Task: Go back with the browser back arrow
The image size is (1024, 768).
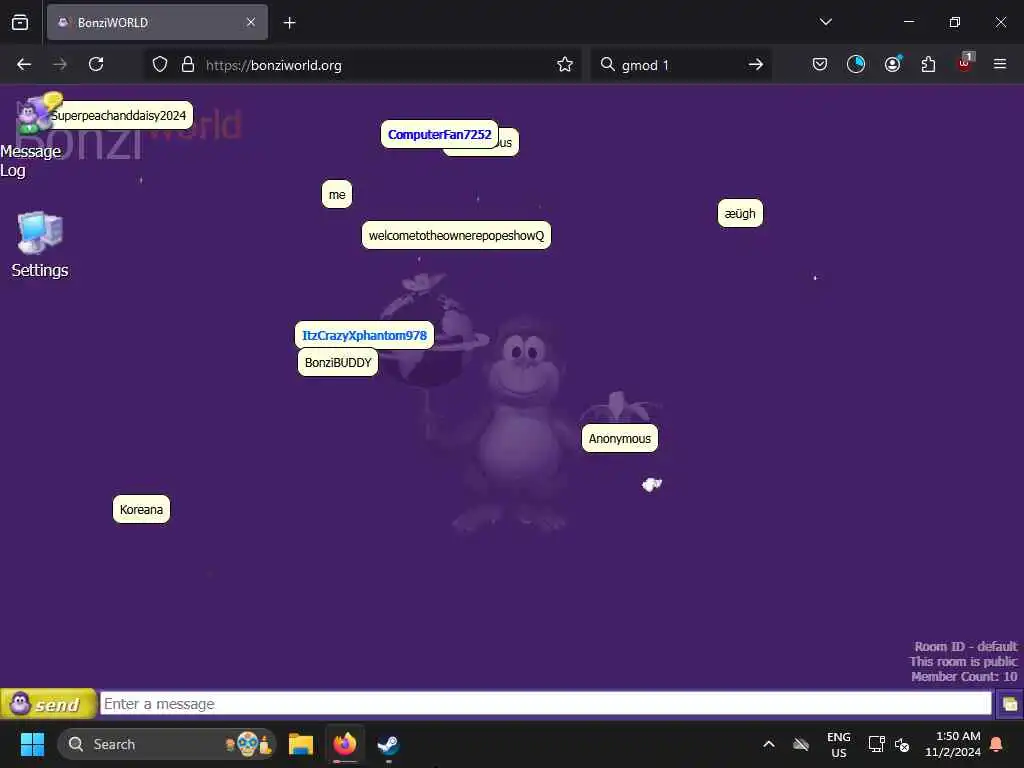Action: click(x=24, y=65)
